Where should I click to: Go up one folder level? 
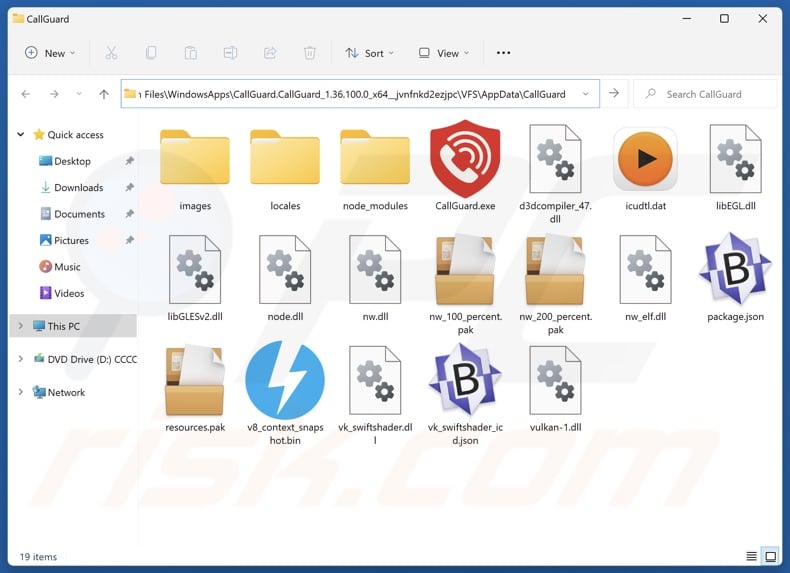click(104, 94)
